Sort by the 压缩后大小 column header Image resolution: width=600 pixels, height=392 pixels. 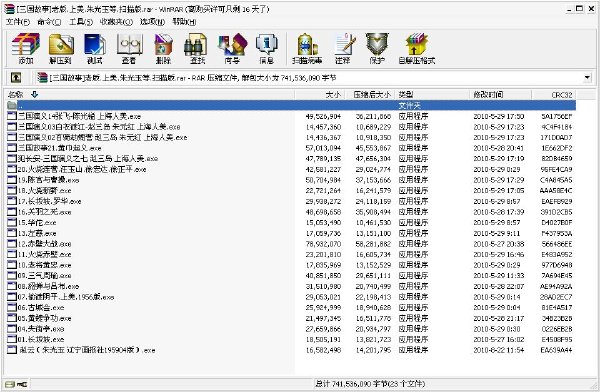(x=370, y=94)
